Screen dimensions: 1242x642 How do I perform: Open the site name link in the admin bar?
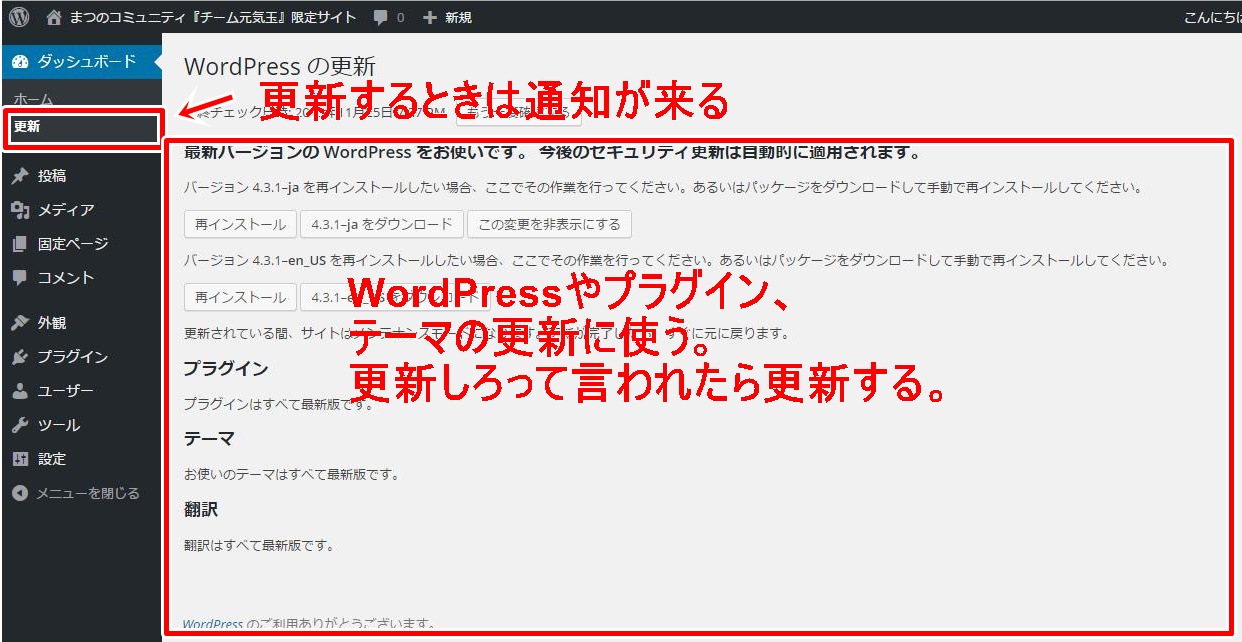click(x=213, y=18)
